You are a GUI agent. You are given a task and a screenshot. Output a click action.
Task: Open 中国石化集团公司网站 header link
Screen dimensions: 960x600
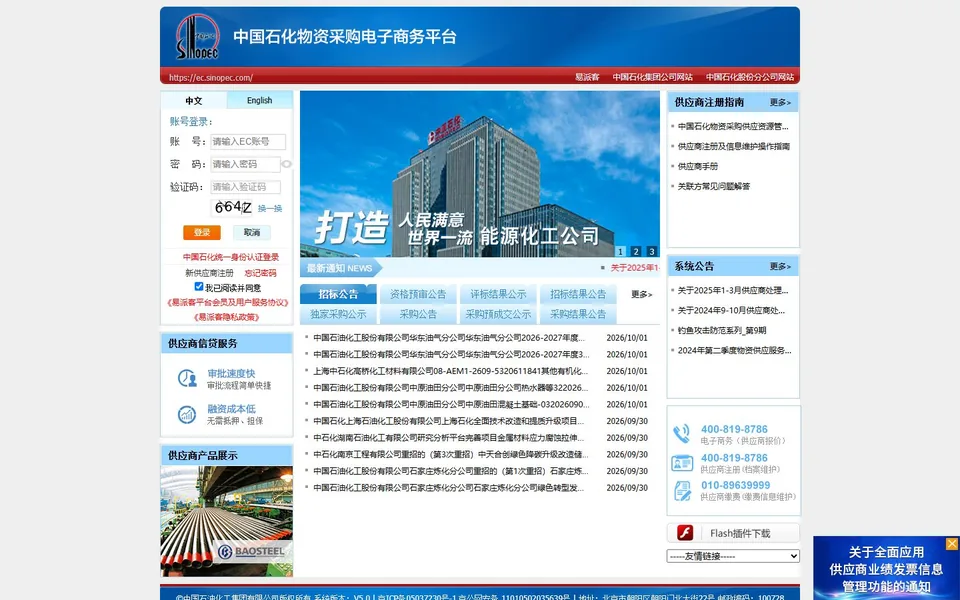click(653, 77)
